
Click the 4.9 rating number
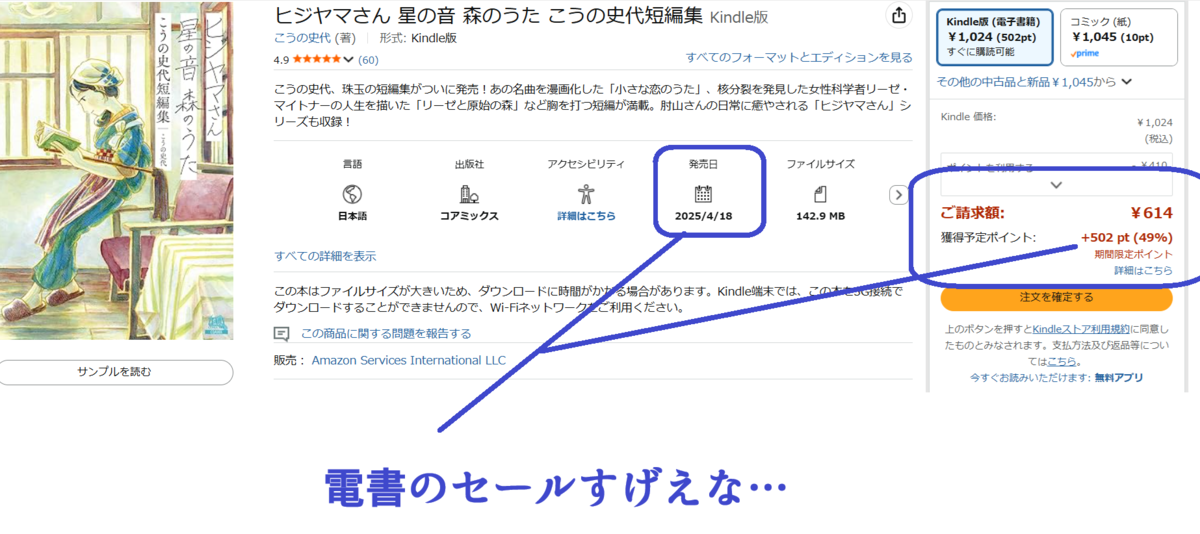281,59
